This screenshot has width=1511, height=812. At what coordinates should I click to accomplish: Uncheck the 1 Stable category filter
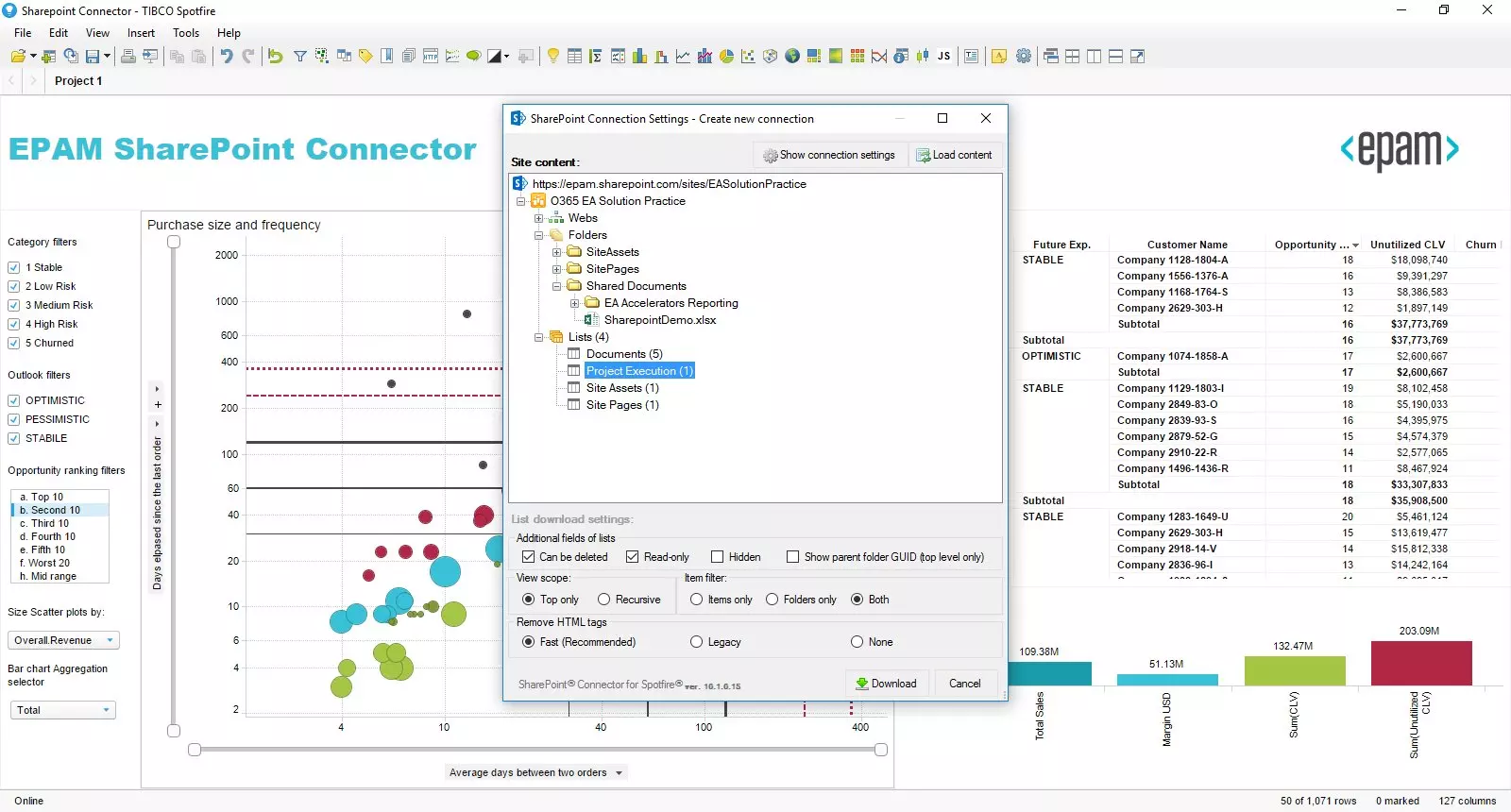[x=14, y=267]
